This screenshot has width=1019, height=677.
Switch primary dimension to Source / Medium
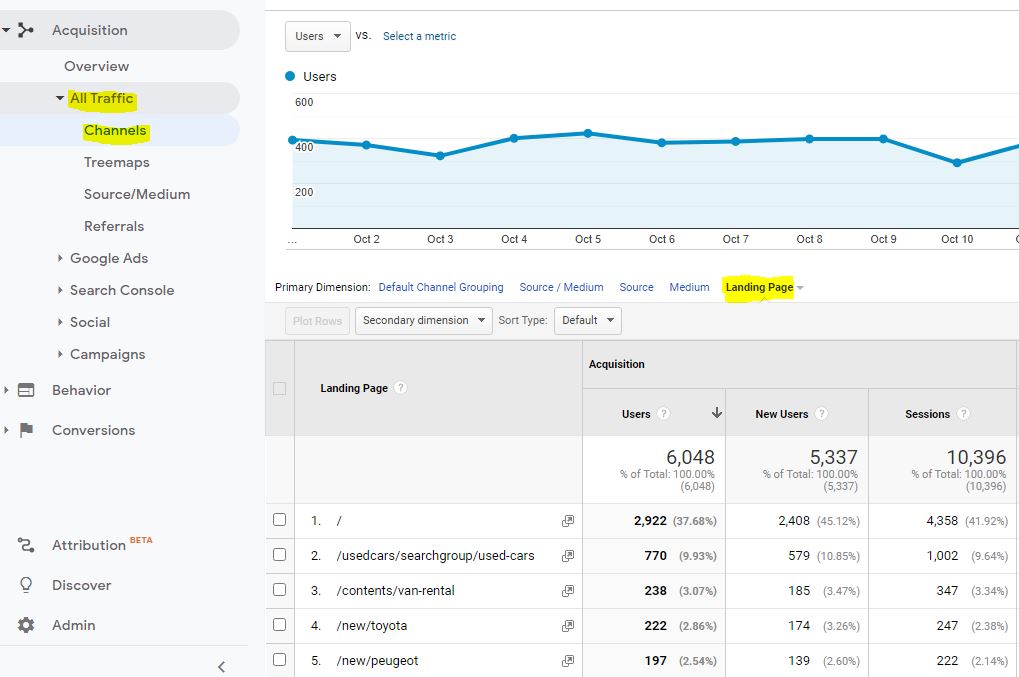tap(561, 287)
